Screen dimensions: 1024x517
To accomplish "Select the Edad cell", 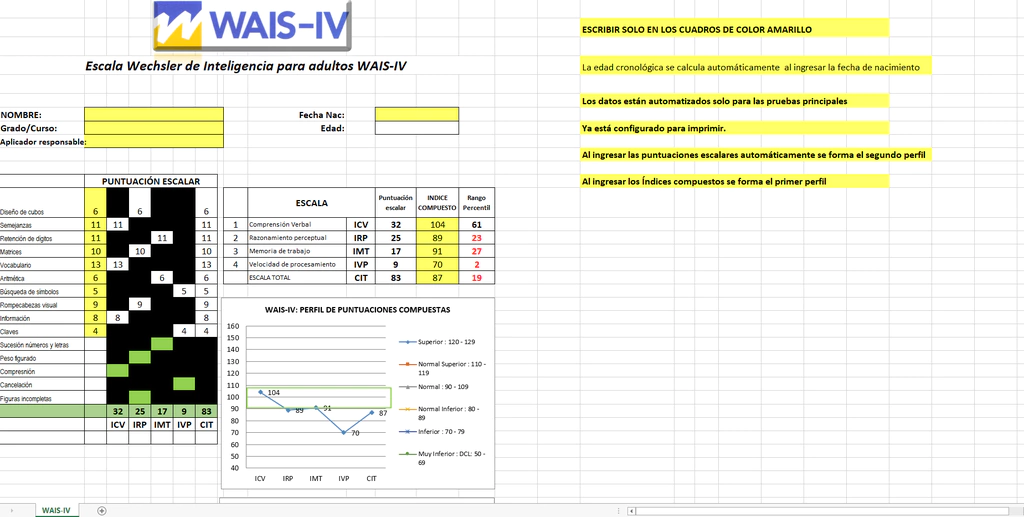I will (416, 128).
